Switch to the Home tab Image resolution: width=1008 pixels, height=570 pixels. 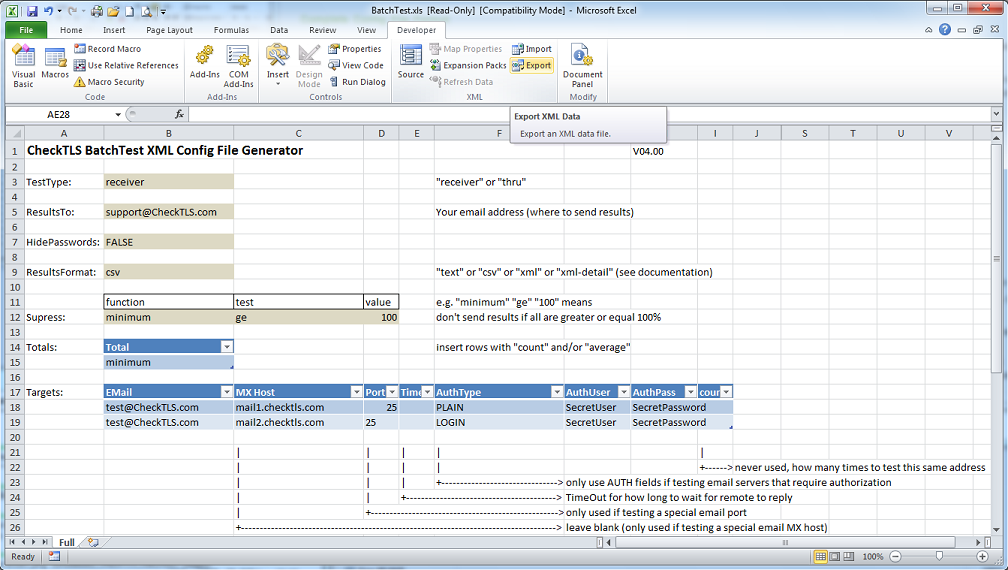pyautogui.click(x=71, y=30)
